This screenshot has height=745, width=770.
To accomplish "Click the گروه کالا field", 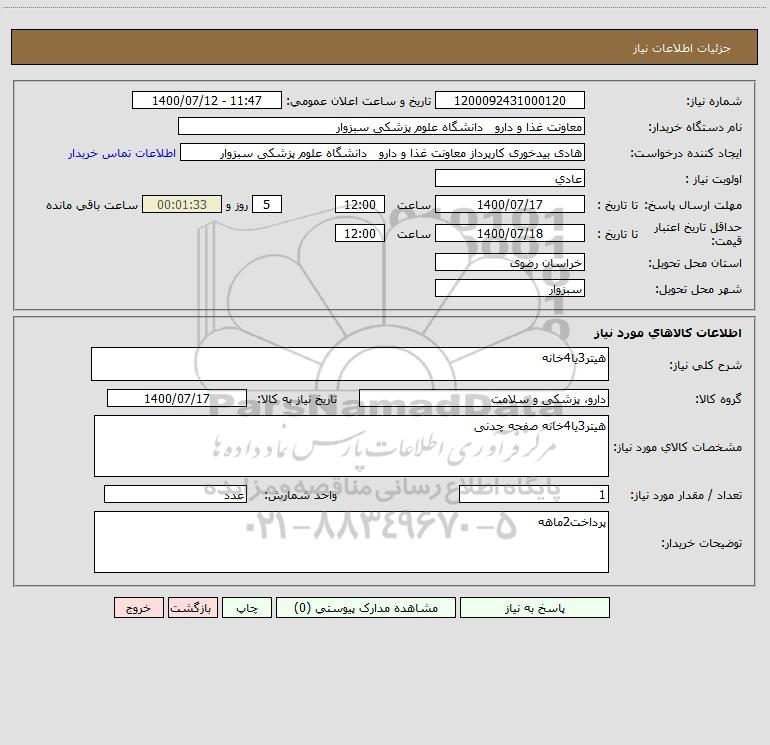I will click(x=484, y=398).
